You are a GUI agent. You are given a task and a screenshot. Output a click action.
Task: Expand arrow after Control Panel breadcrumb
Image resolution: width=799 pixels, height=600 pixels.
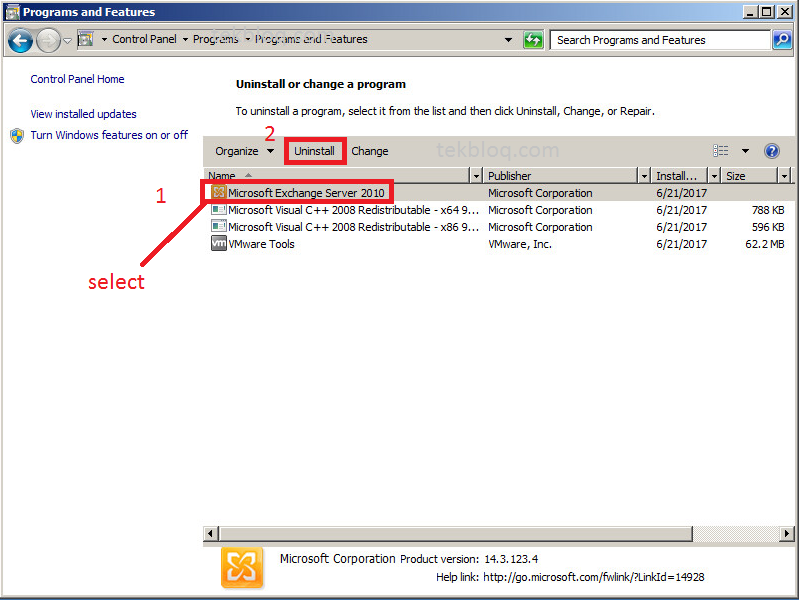185,39
